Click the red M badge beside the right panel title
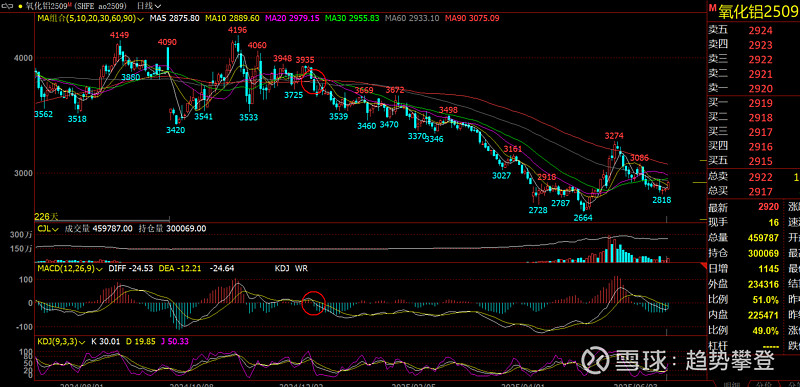This screenshot has height=387, width=800. point(713,8)
